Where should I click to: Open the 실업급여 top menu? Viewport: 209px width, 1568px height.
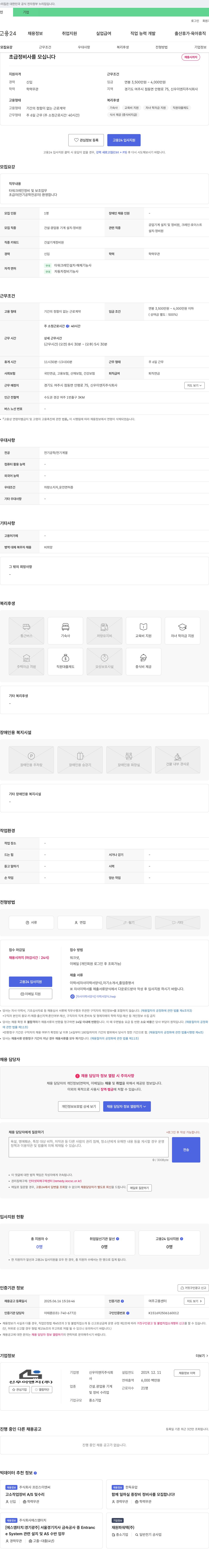tap(104, 33)
